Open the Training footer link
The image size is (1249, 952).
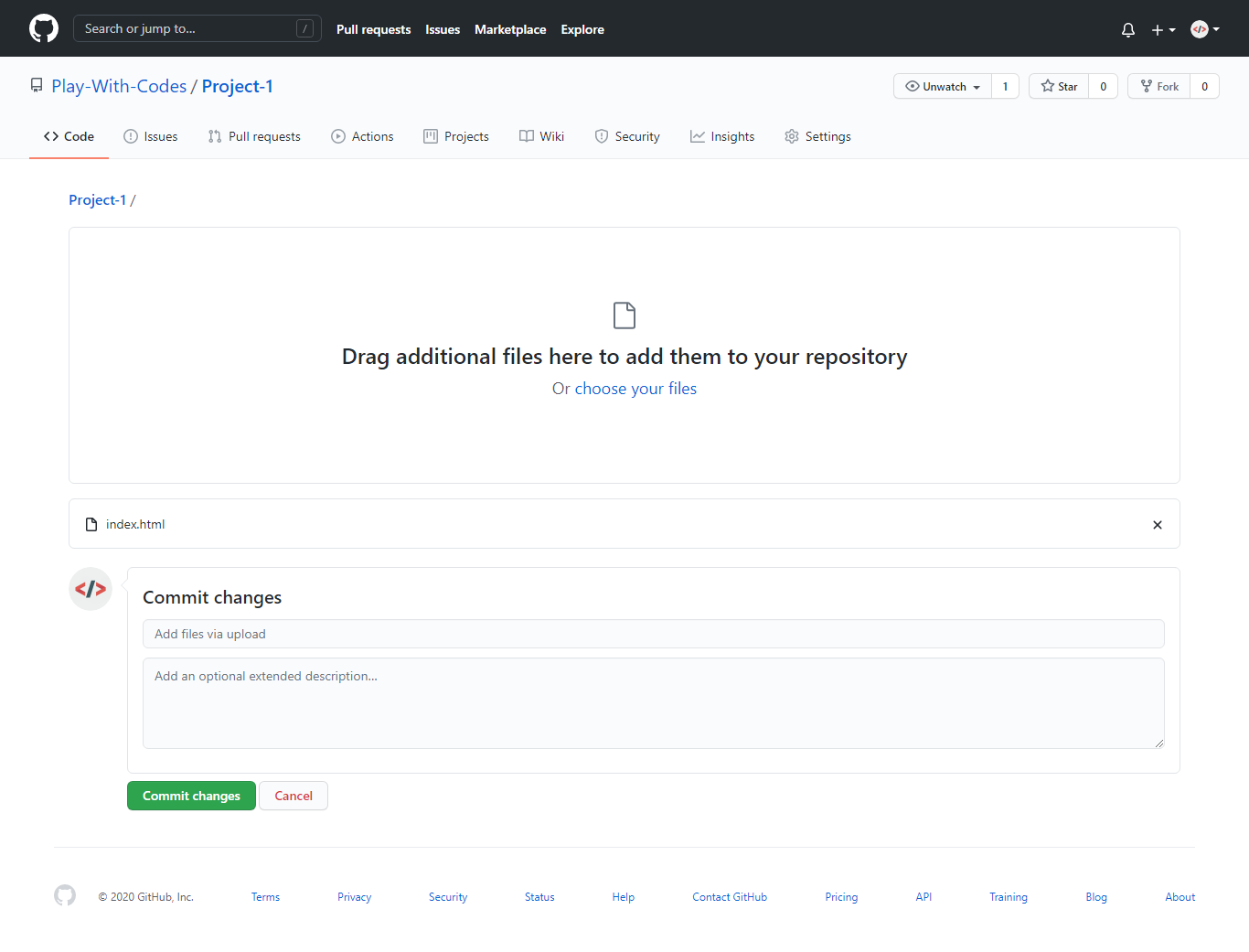tap(1009, 897)
